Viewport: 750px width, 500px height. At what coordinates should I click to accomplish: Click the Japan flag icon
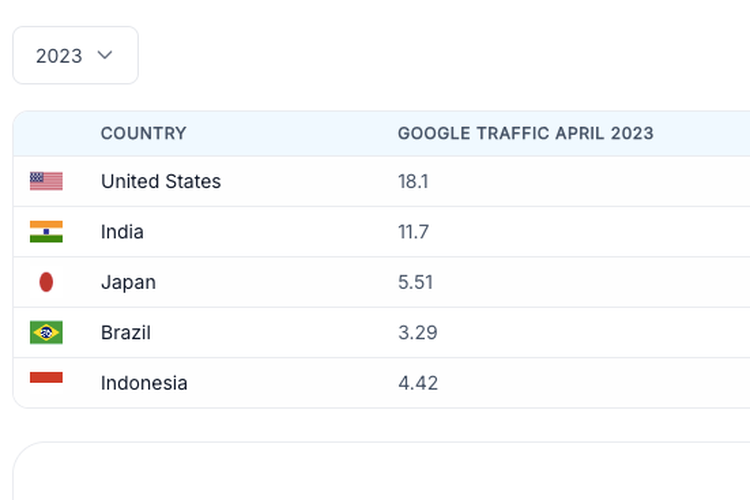pyautogui.click(x=46, y=282)
